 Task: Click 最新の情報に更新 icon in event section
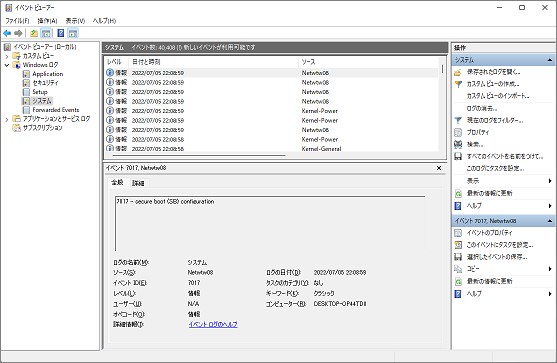point(458,281)
